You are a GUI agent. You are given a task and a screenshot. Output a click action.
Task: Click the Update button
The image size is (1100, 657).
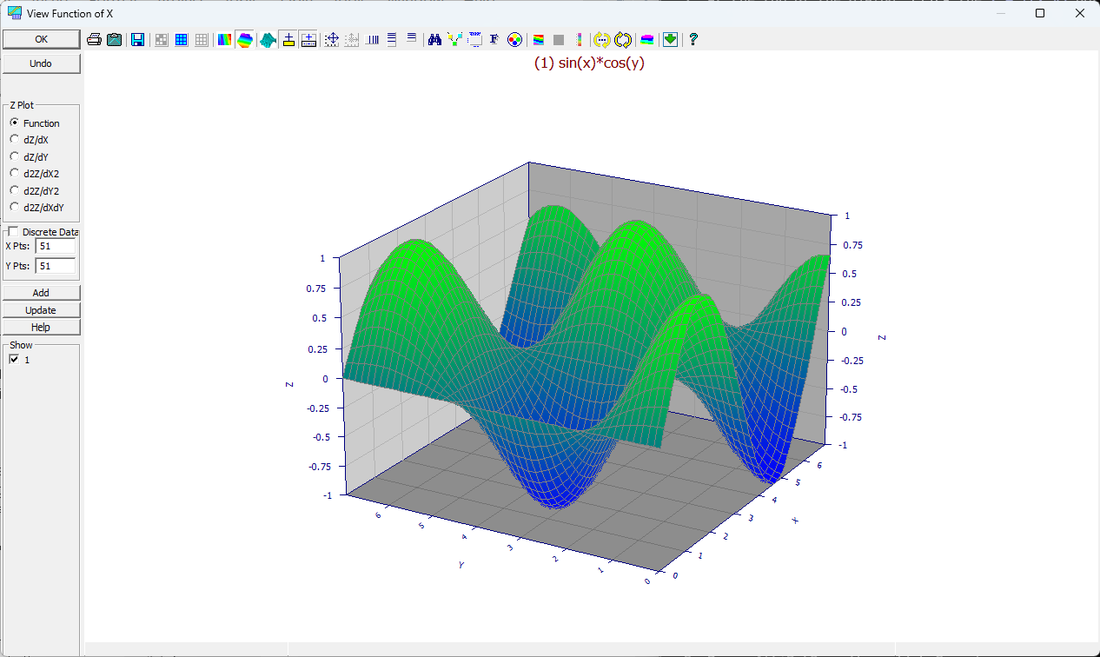click(x=41, y=310)
